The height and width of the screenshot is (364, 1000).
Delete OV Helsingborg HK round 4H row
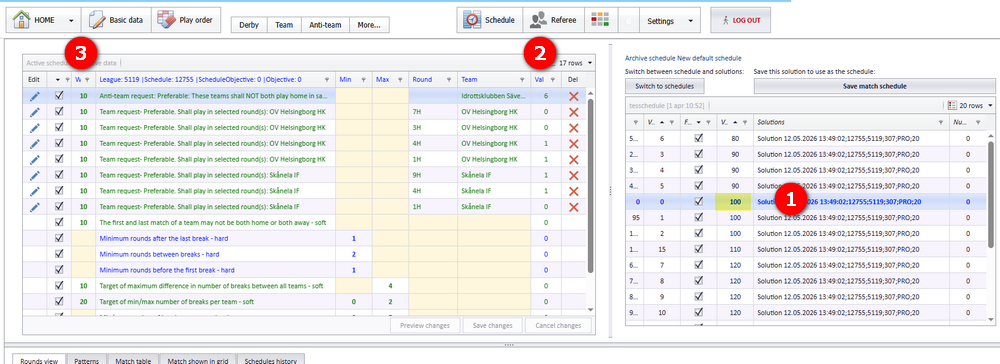(573, 143)
